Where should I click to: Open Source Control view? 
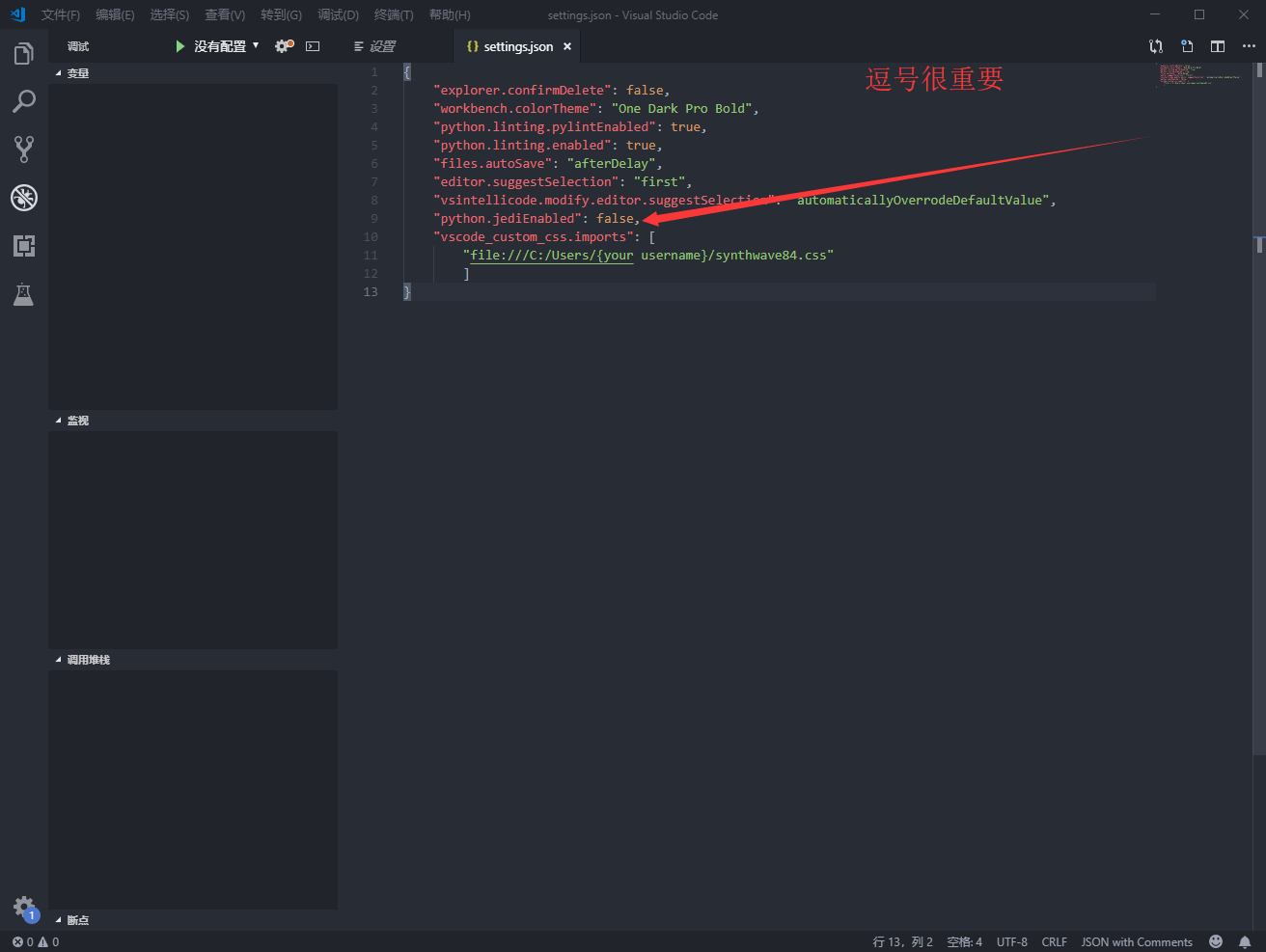pyautogui.click(x=24, y=149)
